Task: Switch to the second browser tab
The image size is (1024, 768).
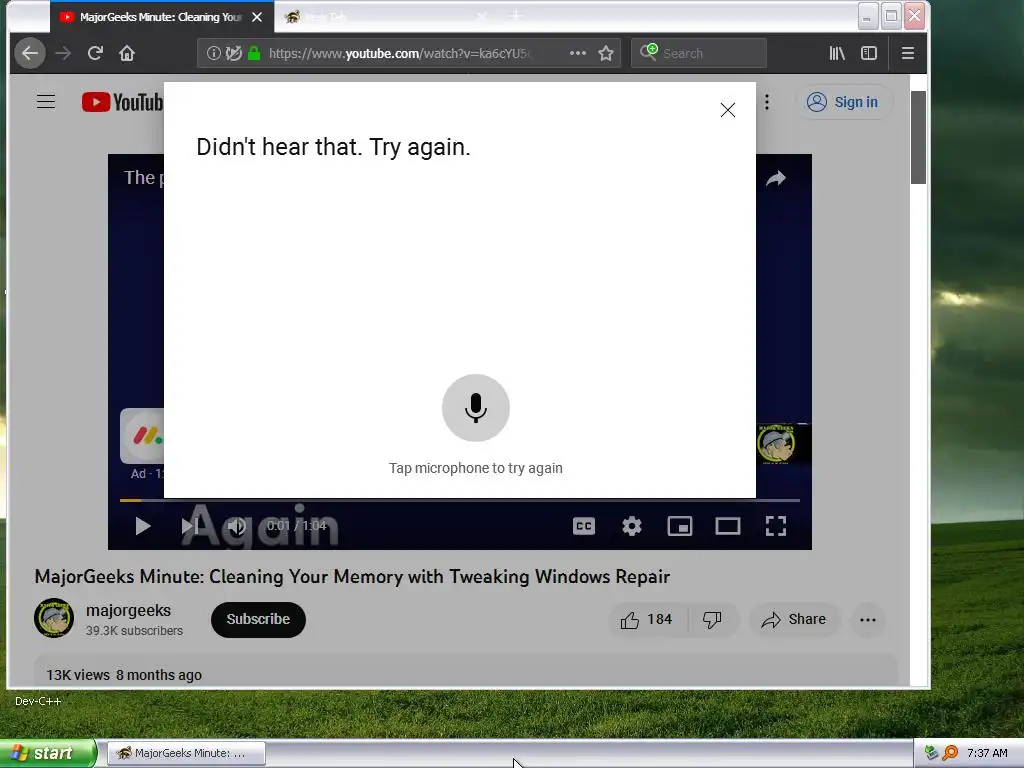Action: point(385,17)
